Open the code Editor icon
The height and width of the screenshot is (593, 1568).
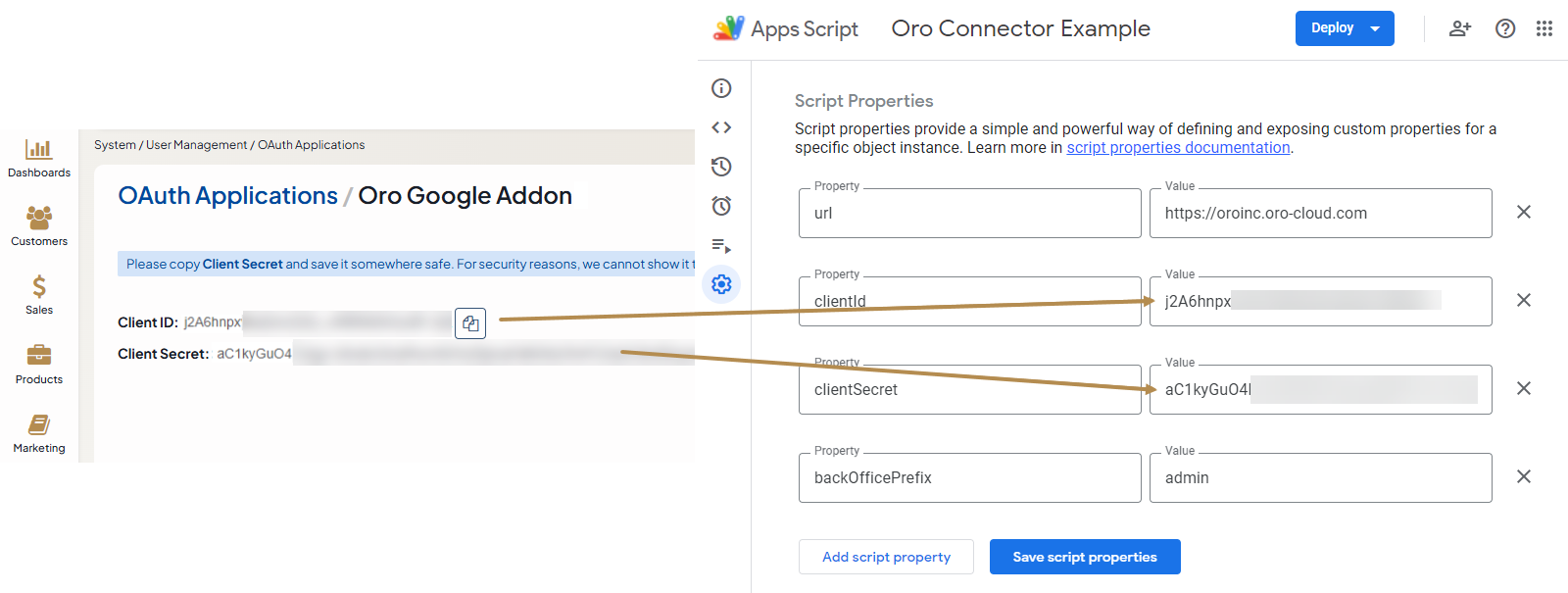coord(721,127)
